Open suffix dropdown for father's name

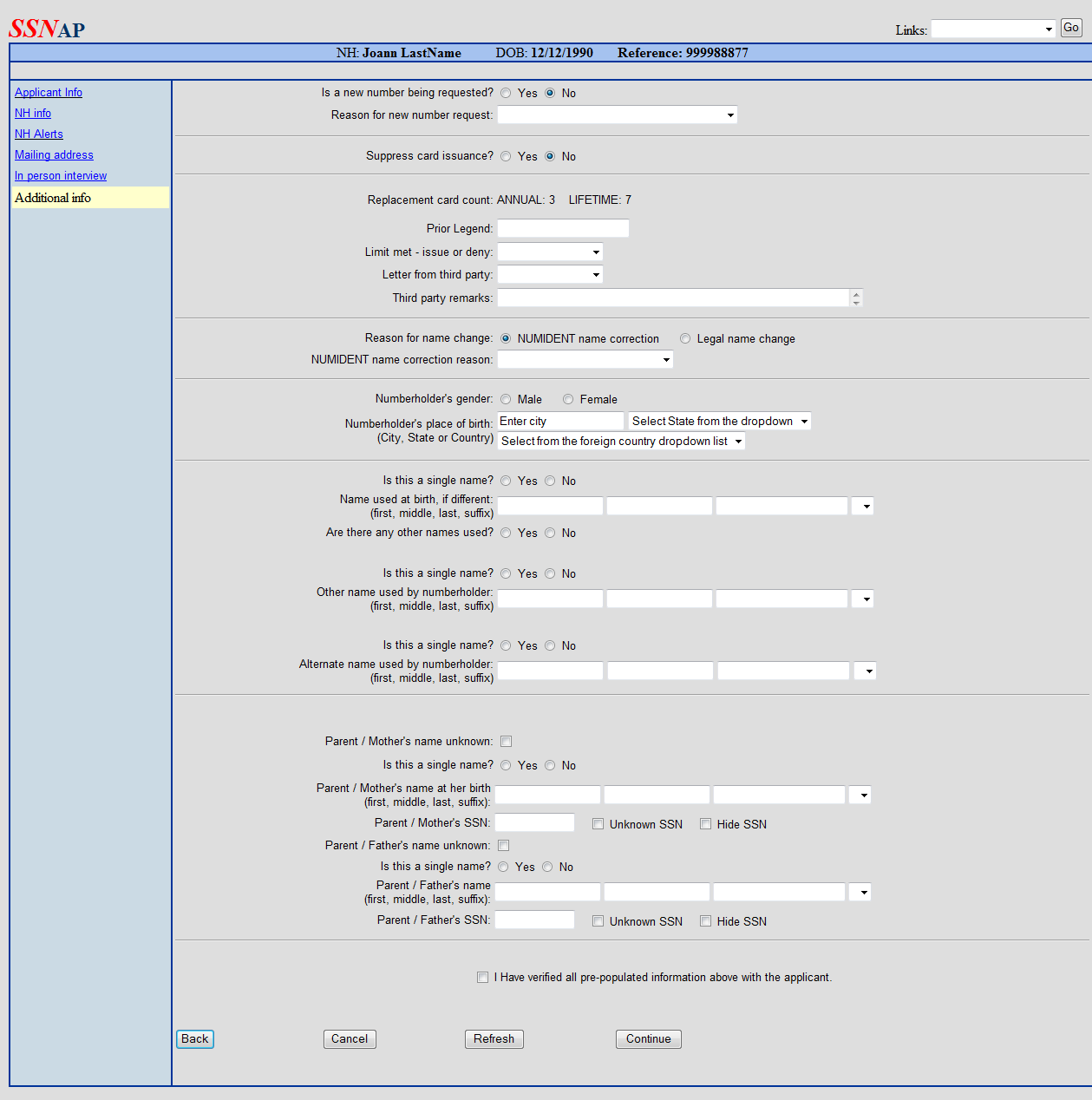(x=860, y=892)
